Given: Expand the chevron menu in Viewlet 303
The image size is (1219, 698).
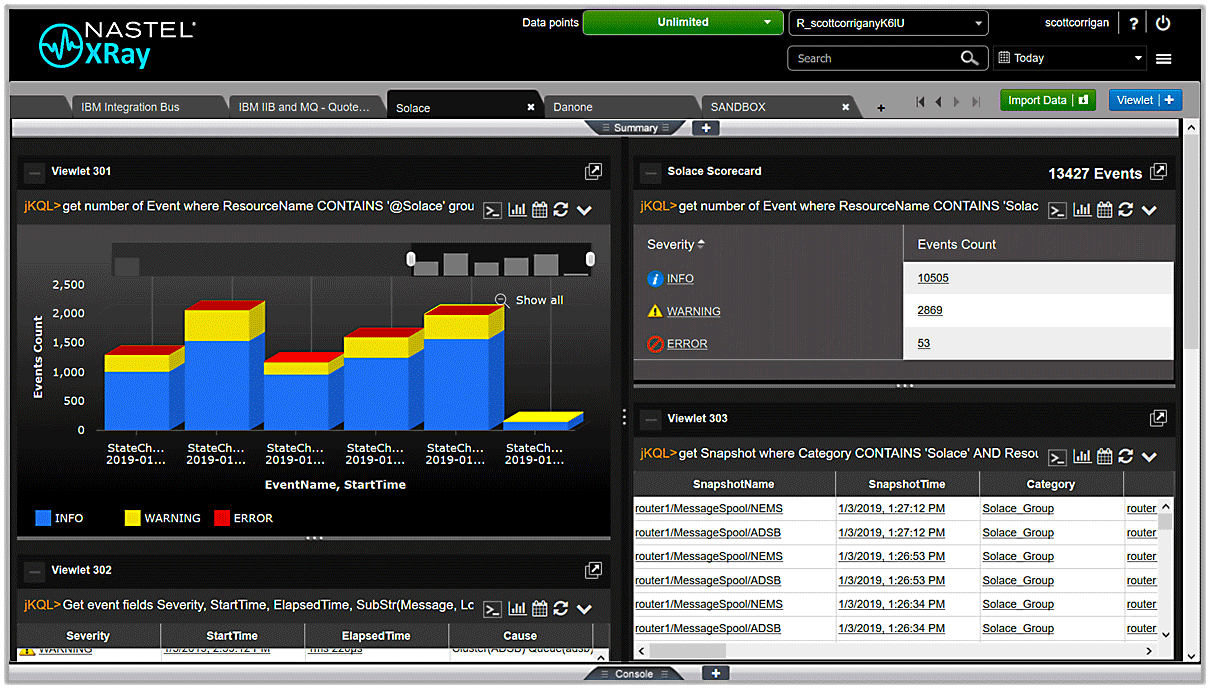Looking at the screenshot, I should pyautogui.click(x=1150, y=457).
